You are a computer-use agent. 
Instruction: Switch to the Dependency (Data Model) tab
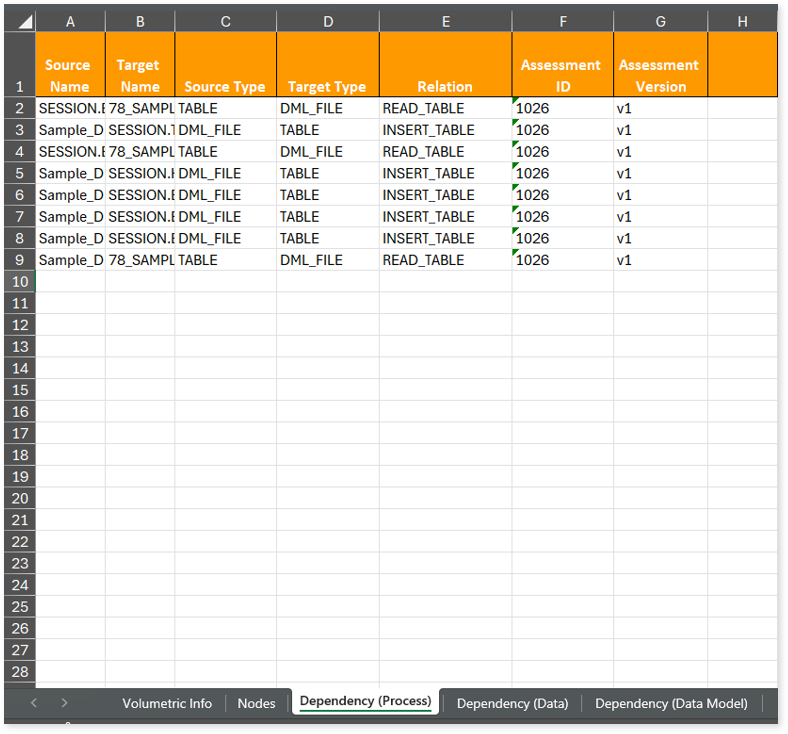pos(671,703)
